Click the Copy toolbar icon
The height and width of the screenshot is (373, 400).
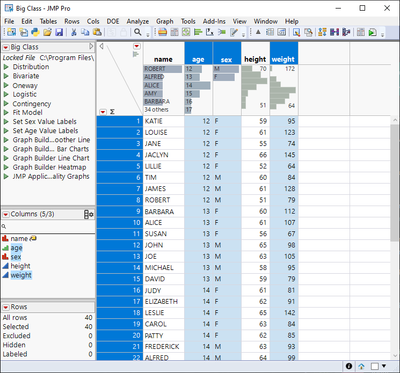(85, 32)
